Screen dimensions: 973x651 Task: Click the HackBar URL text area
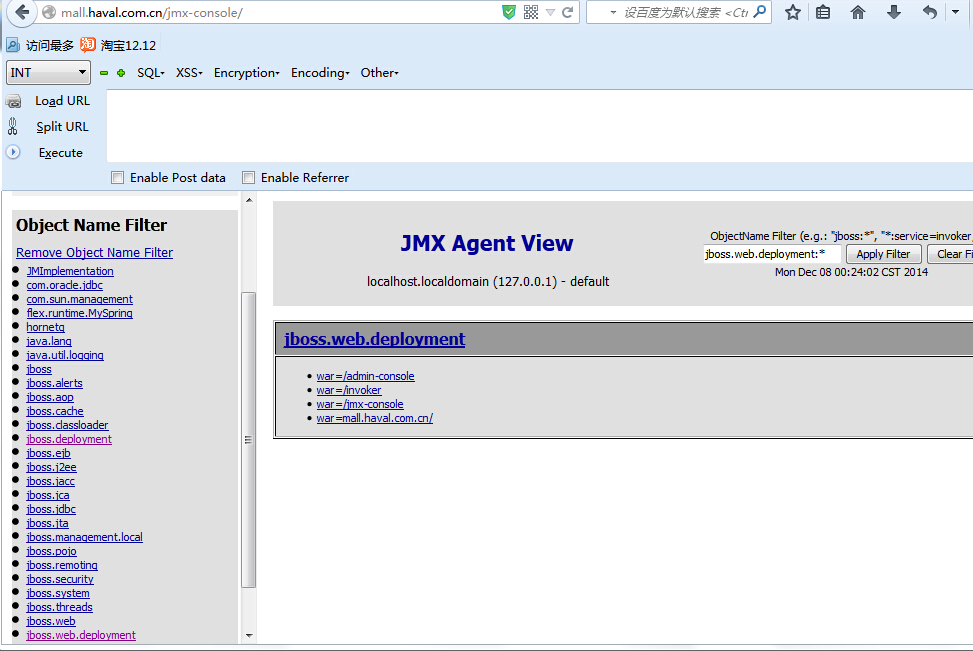[540, 126]
